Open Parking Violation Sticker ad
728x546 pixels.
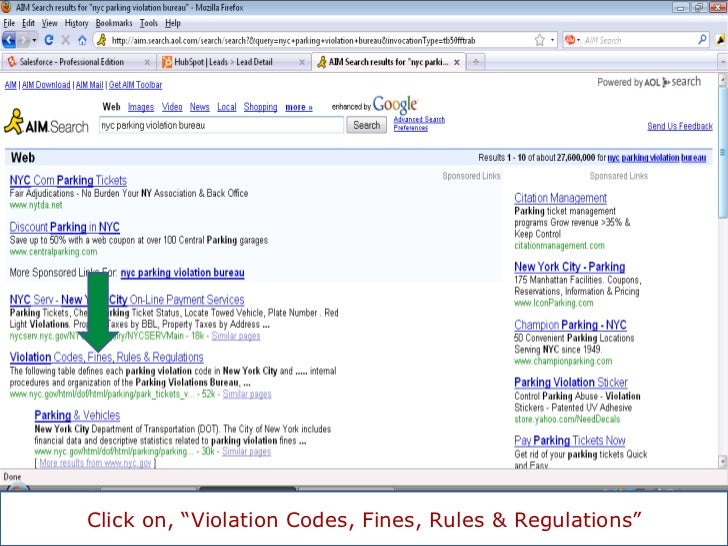[571, 383]
